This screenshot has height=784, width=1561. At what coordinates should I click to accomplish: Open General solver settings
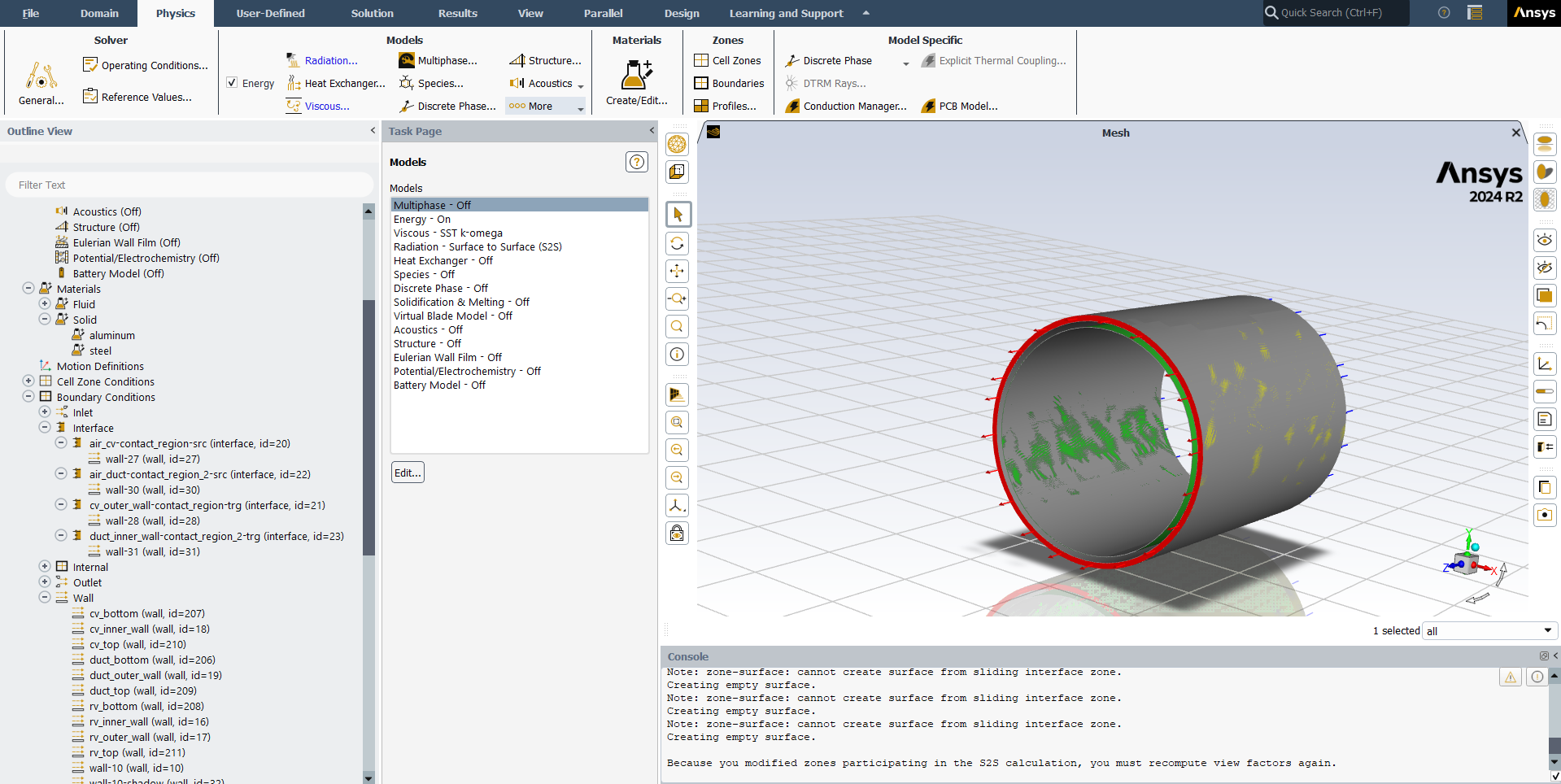coord(41,84)
